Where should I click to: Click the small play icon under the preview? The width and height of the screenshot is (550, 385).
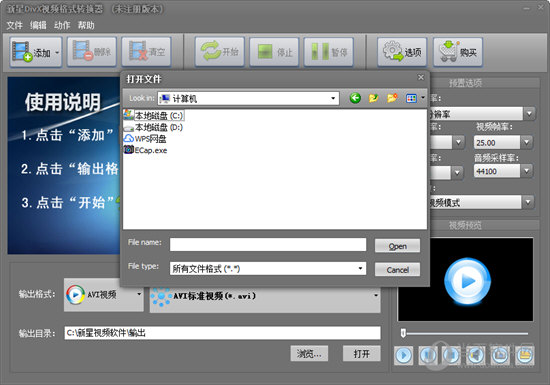(403, 356)
